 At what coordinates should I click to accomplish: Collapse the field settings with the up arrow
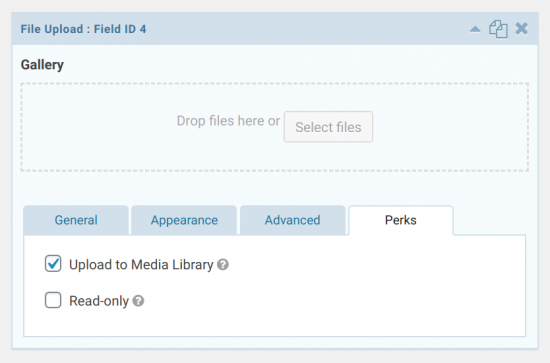point(475,29)
